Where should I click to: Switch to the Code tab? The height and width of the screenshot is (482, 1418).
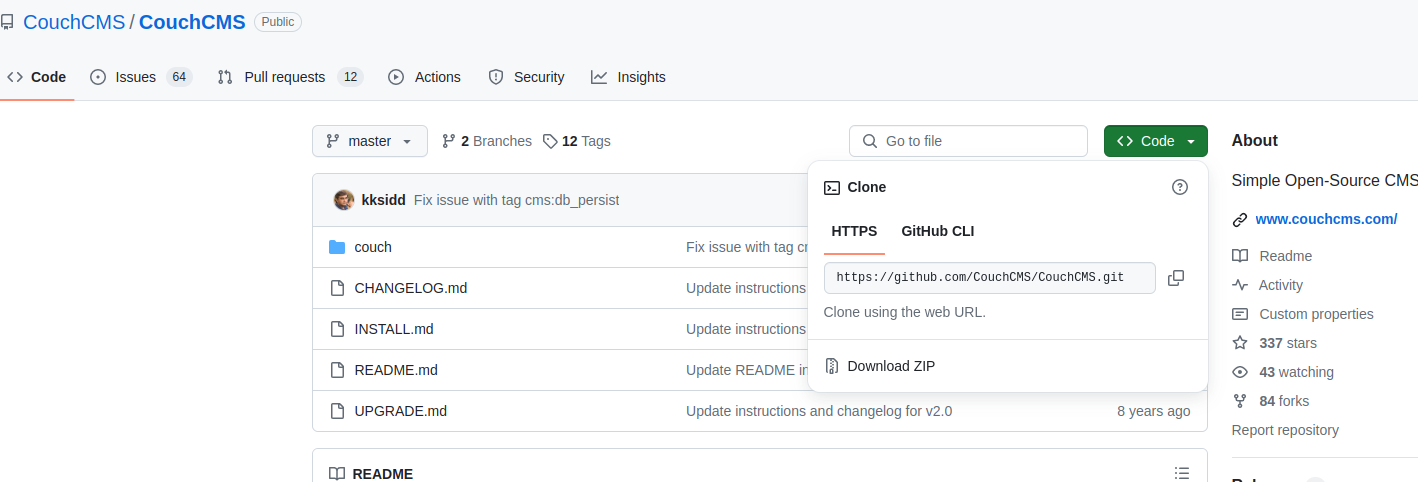click(37, 77)
